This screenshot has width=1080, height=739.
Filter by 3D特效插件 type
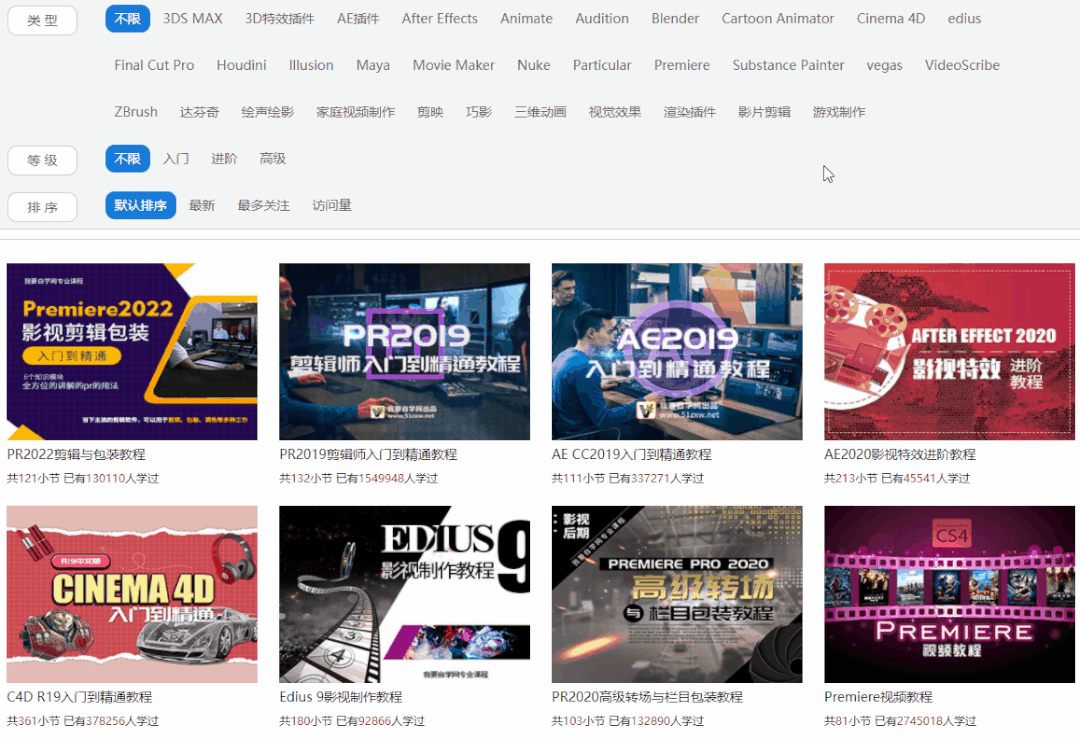(280, 19)
